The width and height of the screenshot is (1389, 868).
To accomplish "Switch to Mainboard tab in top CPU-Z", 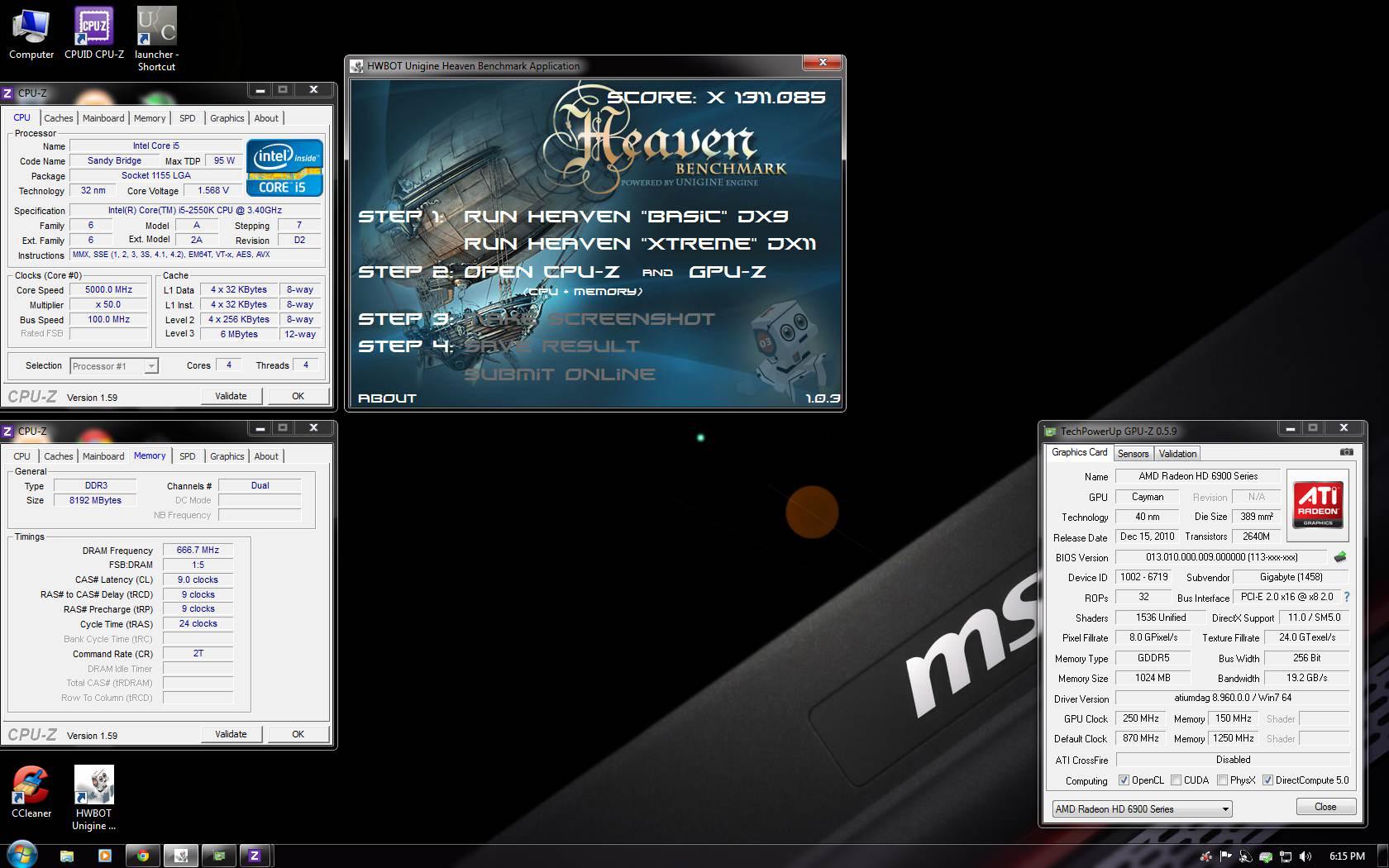I will 103,118.
